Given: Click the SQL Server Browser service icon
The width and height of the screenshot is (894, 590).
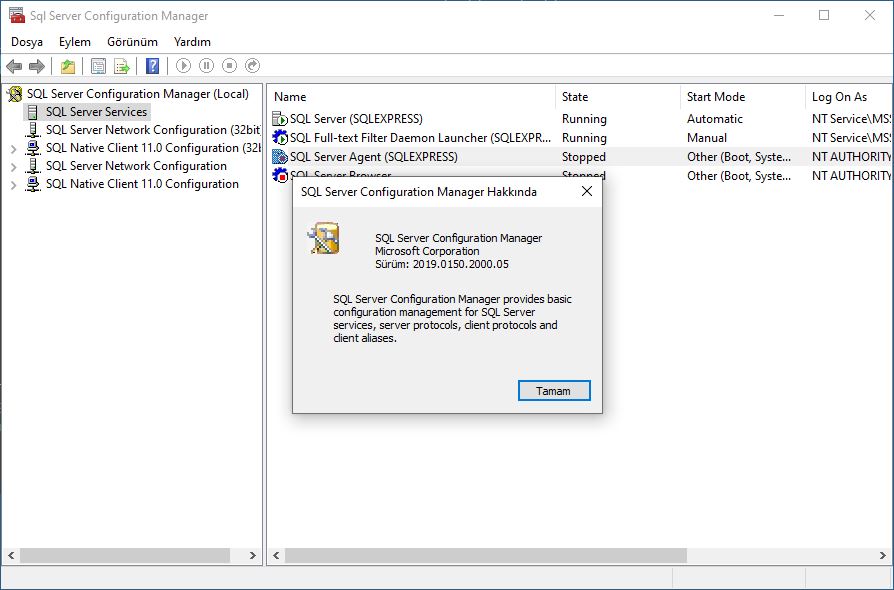Looking at the screenshot, I should click(280, 174).
